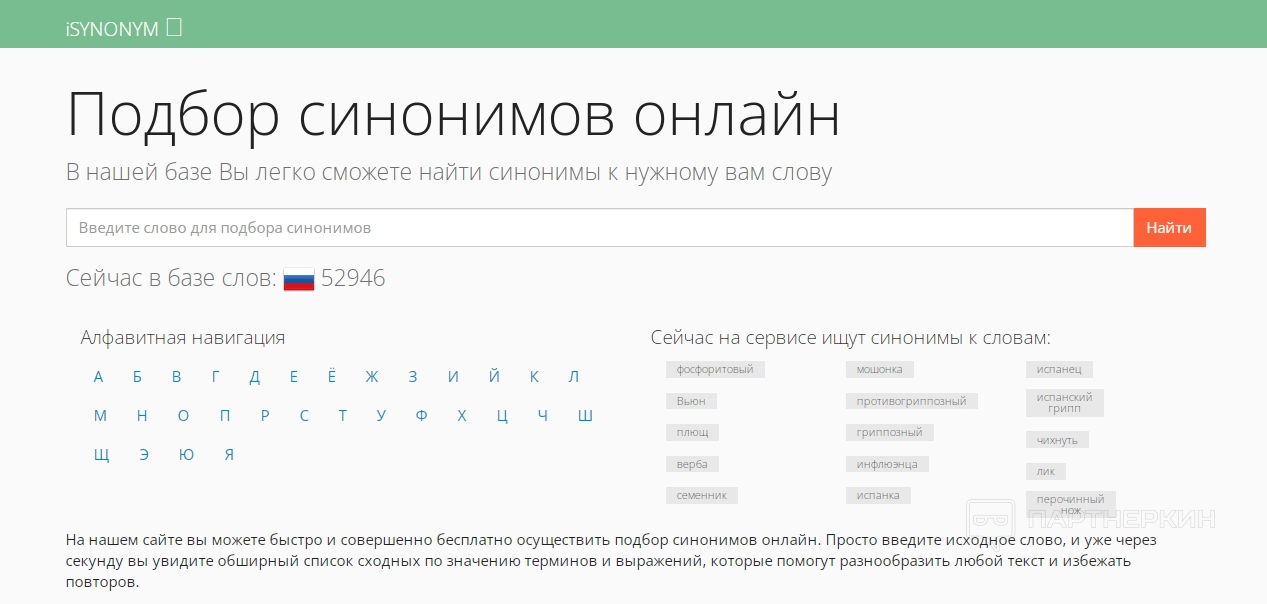1267x604 pixels.
Task: Click the Russian flag icon
Action: click(x=299, y=279)
